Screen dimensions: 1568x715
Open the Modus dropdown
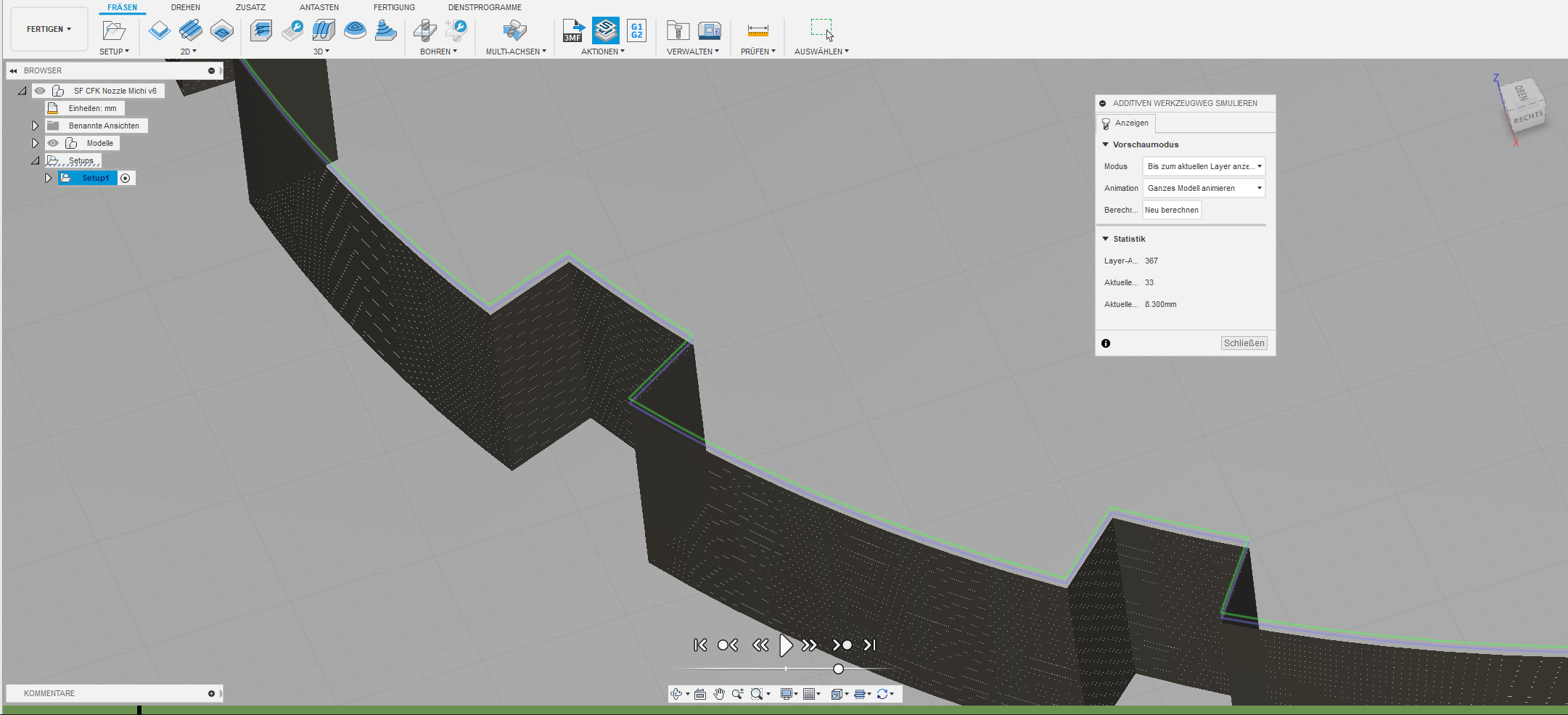coord(1203,166)
